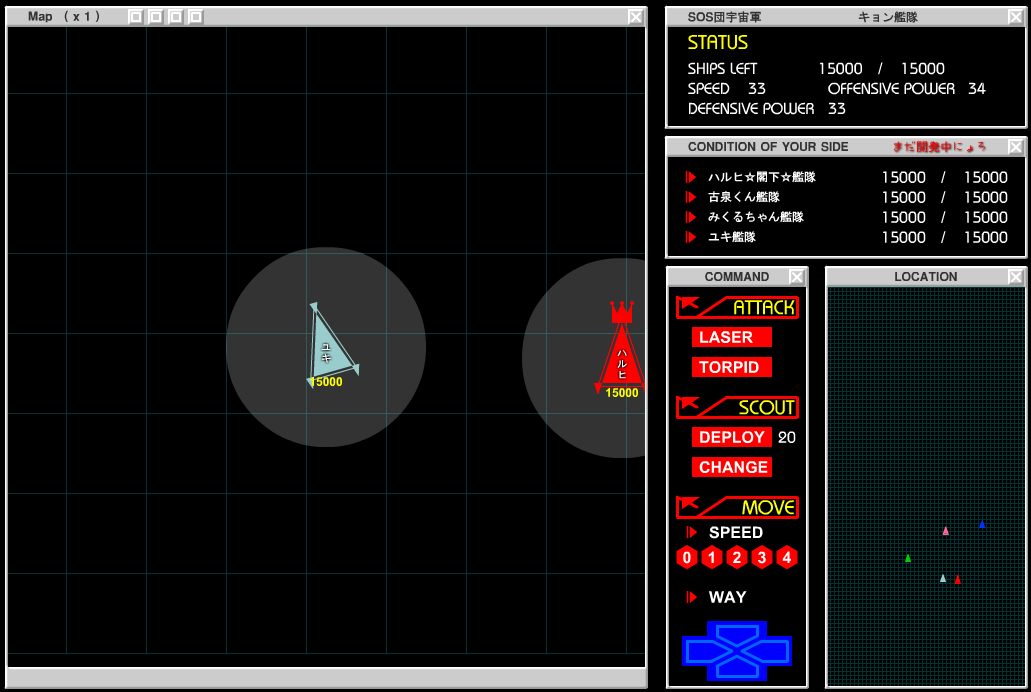Click the キョン艦隊 title text

pyautogui.click(x=888, y=17)
